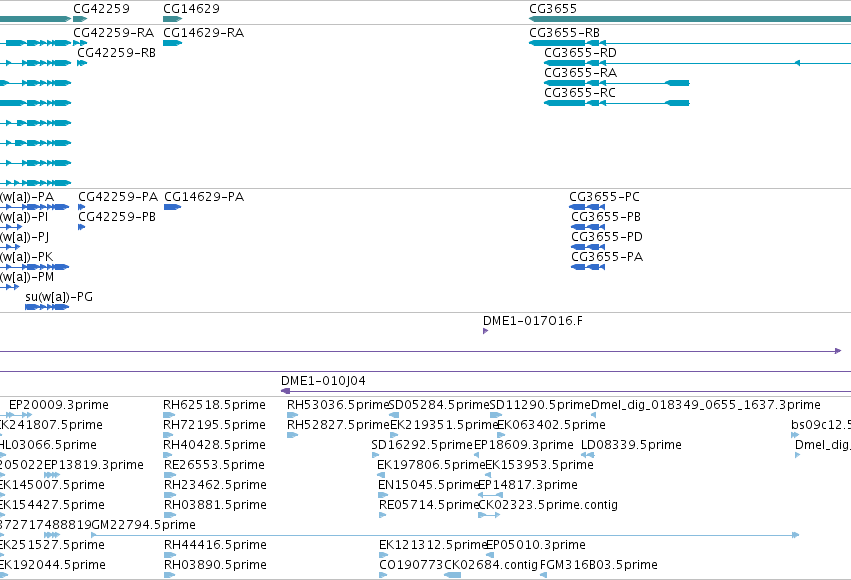Click the CG14629 gene arrow glyph

point(173,19)
